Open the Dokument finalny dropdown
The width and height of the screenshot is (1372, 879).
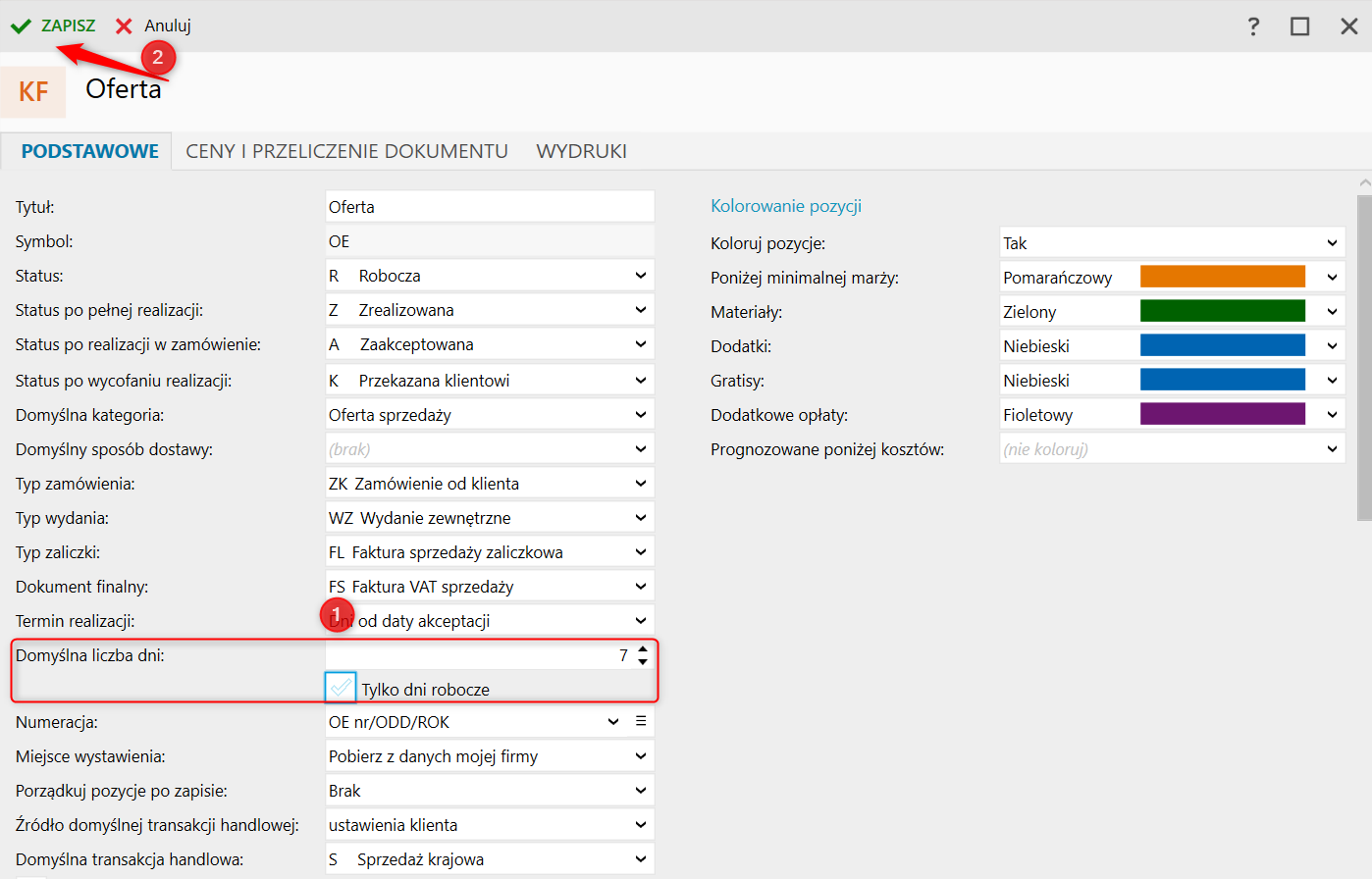point(641,587)
